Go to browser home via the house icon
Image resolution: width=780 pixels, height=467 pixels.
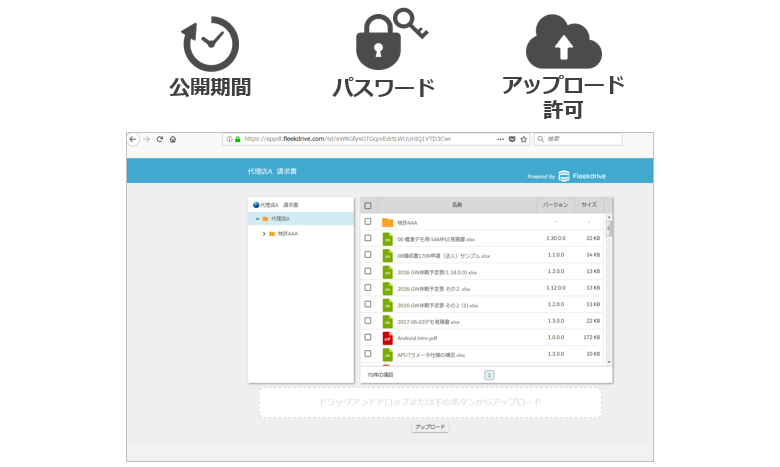pos(173,139)
